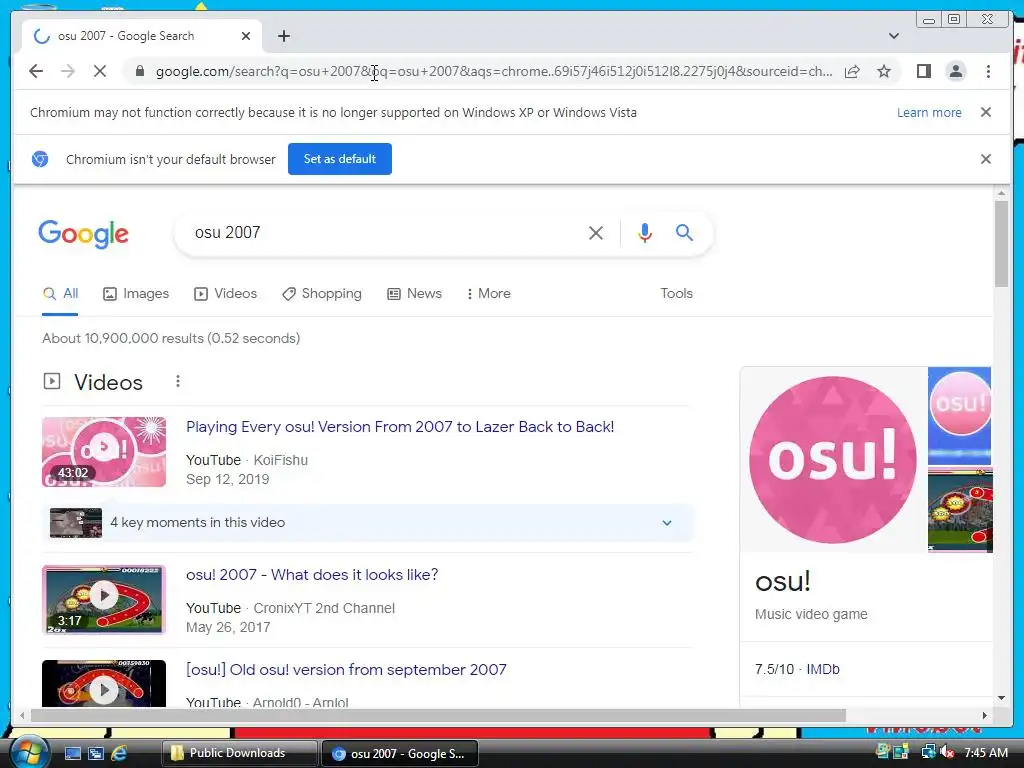This screenshot has width=1024, height=768.
Task: Open the osu! gameplay screenshot image
Action: click(x=960, y=510)
